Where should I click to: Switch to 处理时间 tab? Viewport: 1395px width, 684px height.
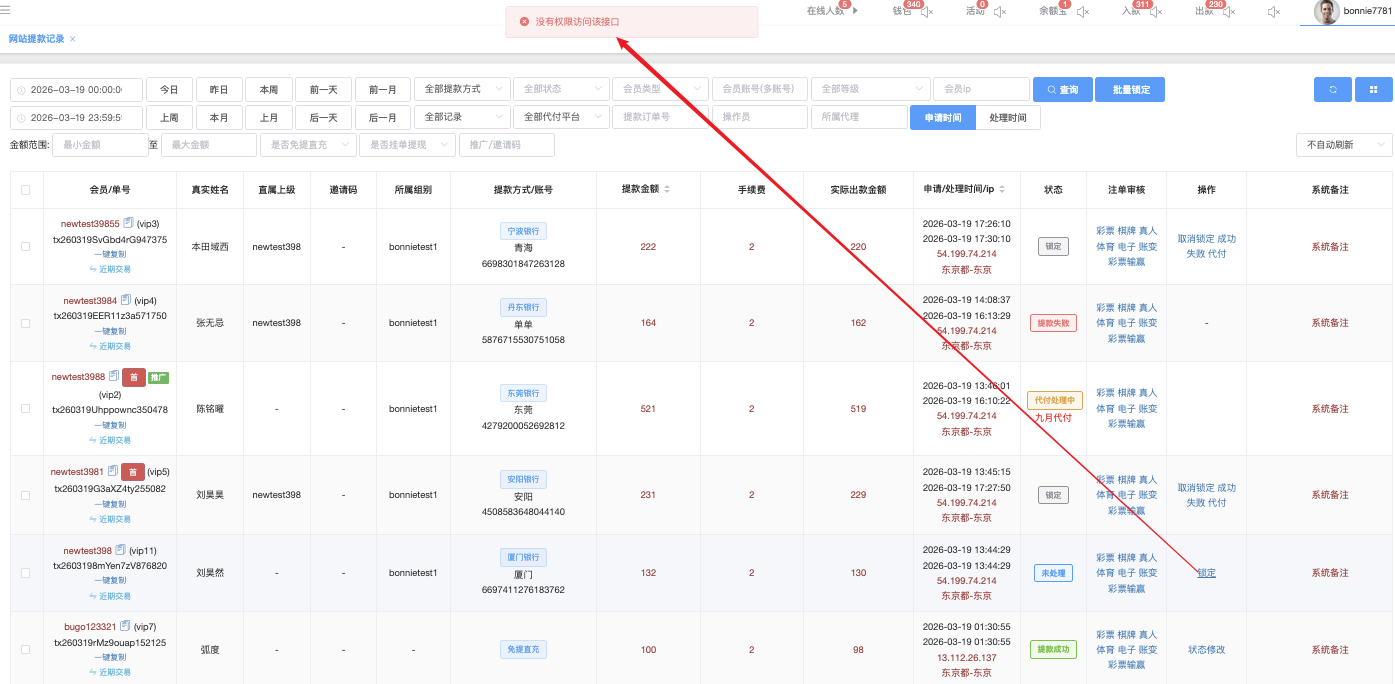point(1007,117)
